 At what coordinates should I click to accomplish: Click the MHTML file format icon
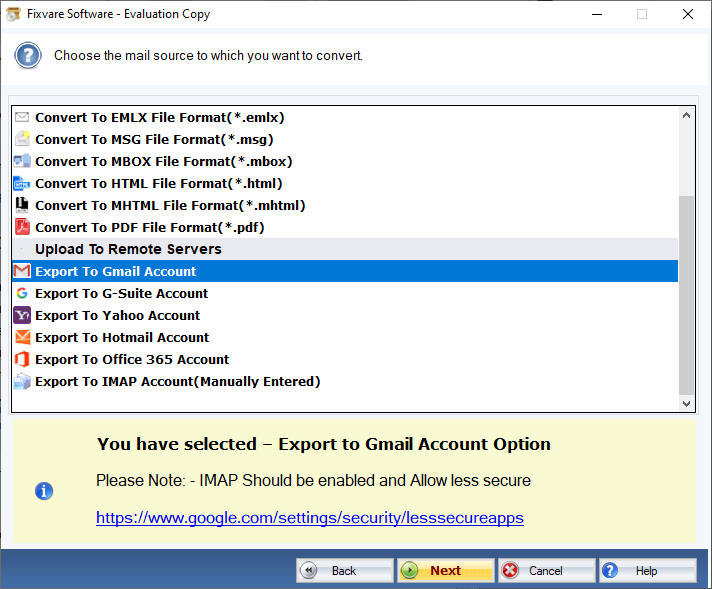pos(22,205)
